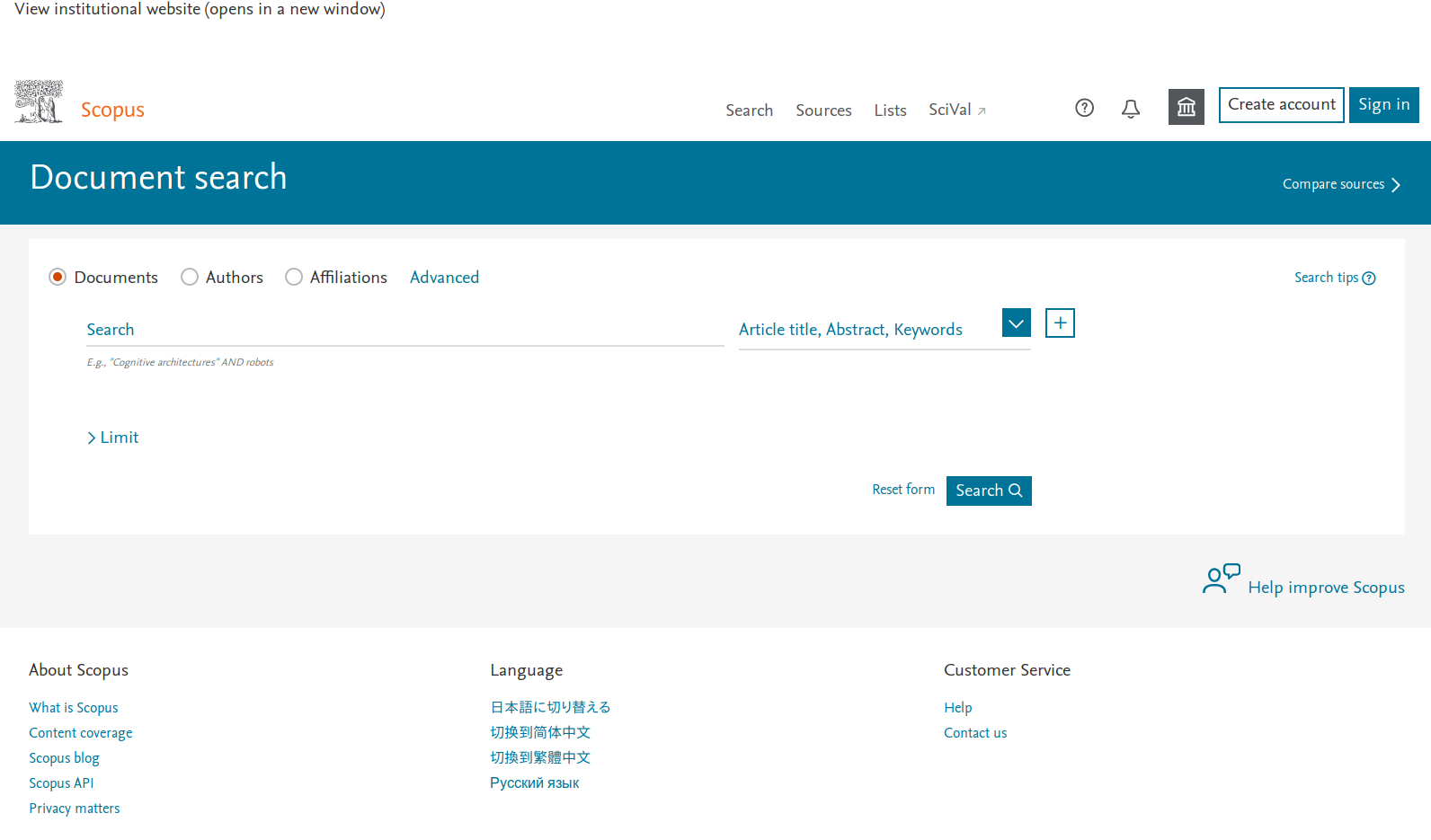The width and height of the screenshot is (1431, 840).
Task: Open the notifications bell icon
Action: pos(1130,109)
